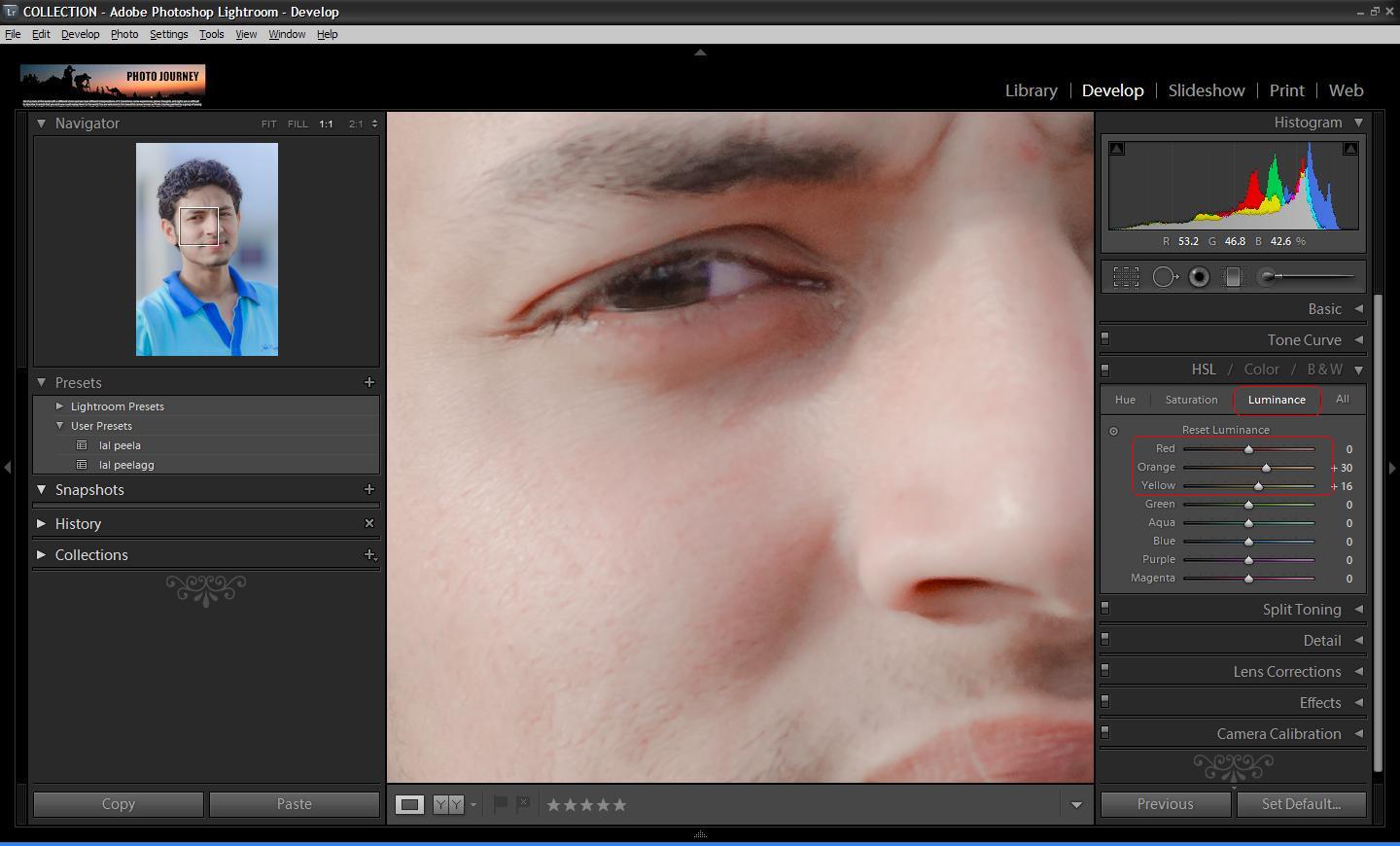Screen dimensions: 1400x846
Task: Activate the Red Eye Correction tool
Action: click(1199, 277)
